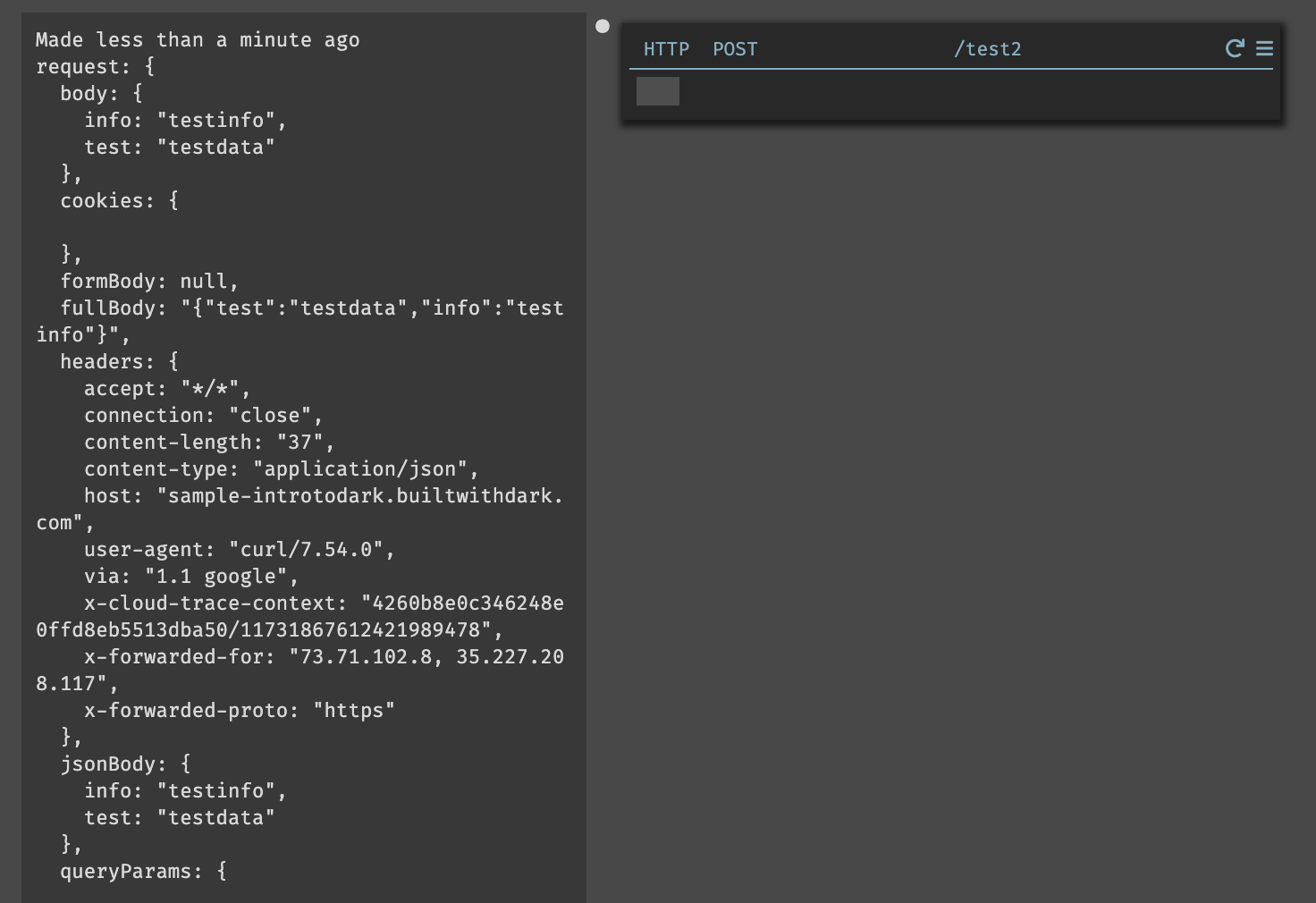Screen dimensions: 1316x903
Task: Click the "formBody: null," line
Action: 149,282
